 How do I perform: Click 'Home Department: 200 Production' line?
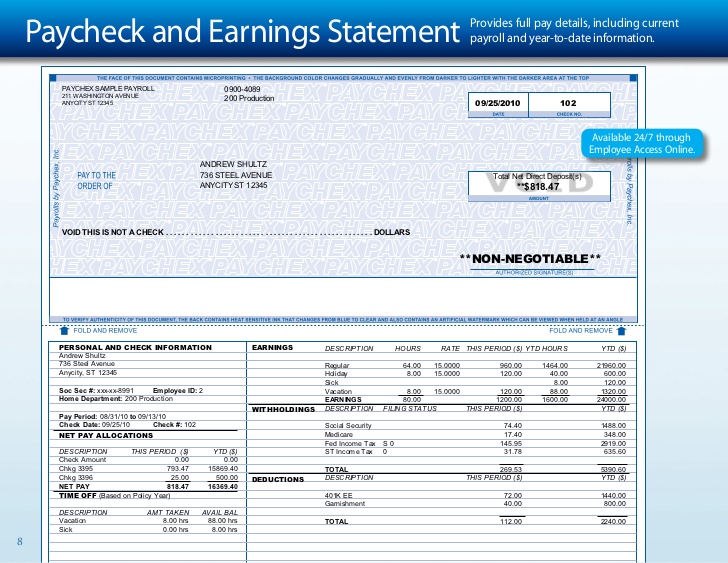click(116, 399)
